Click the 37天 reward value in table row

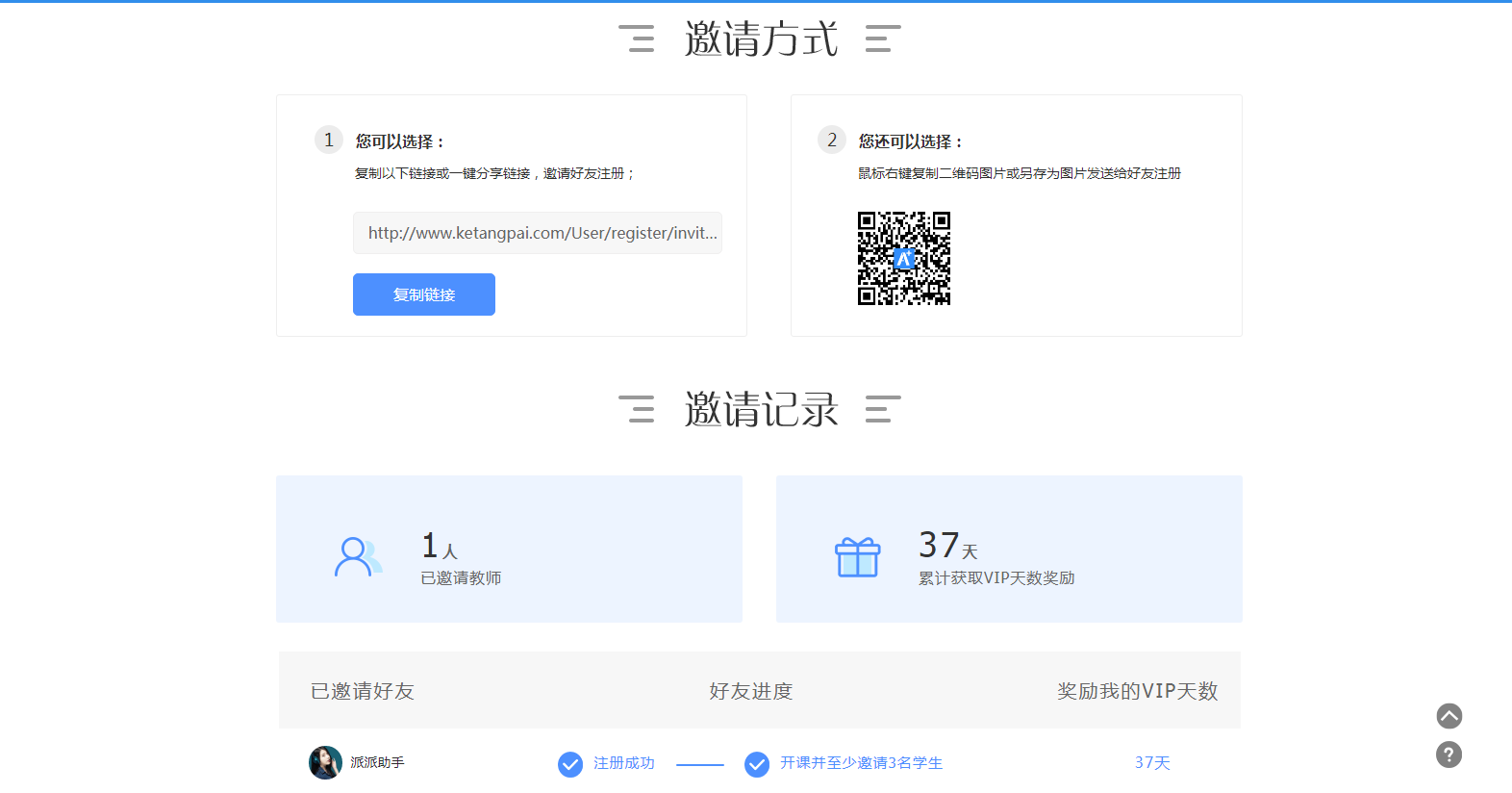click(1152, 763)
